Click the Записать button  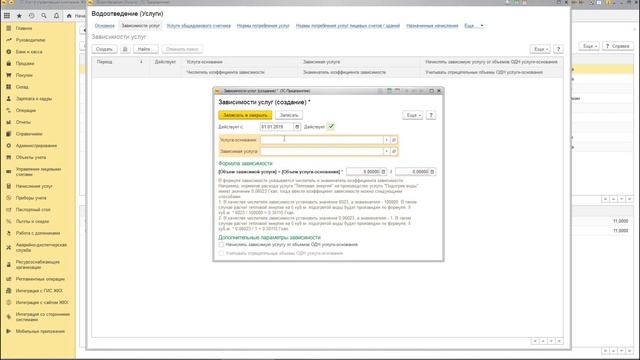pyautogui.click(x=289, y=115)
